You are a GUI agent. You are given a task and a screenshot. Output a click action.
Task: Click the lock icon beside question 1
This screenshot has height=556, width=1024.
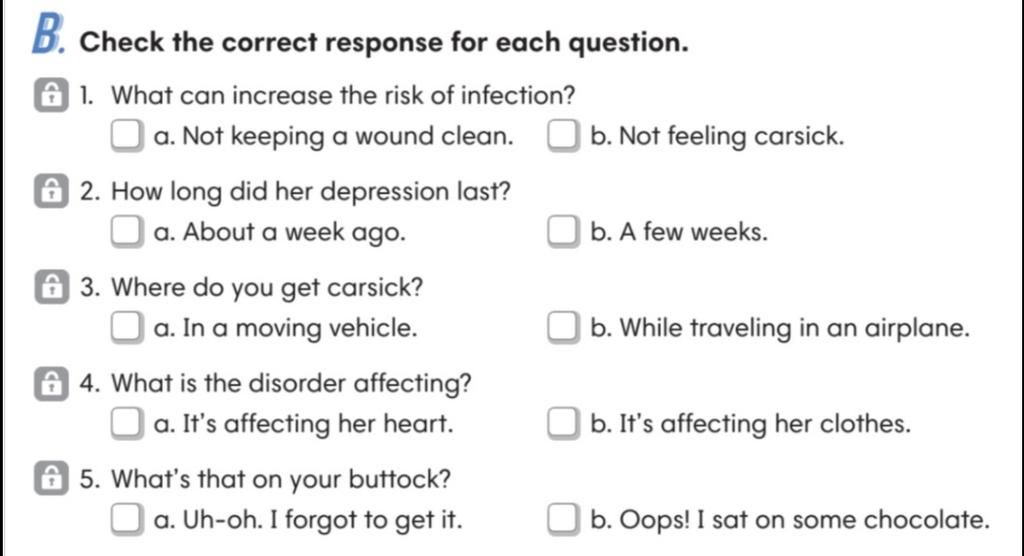tap(51, 95)
